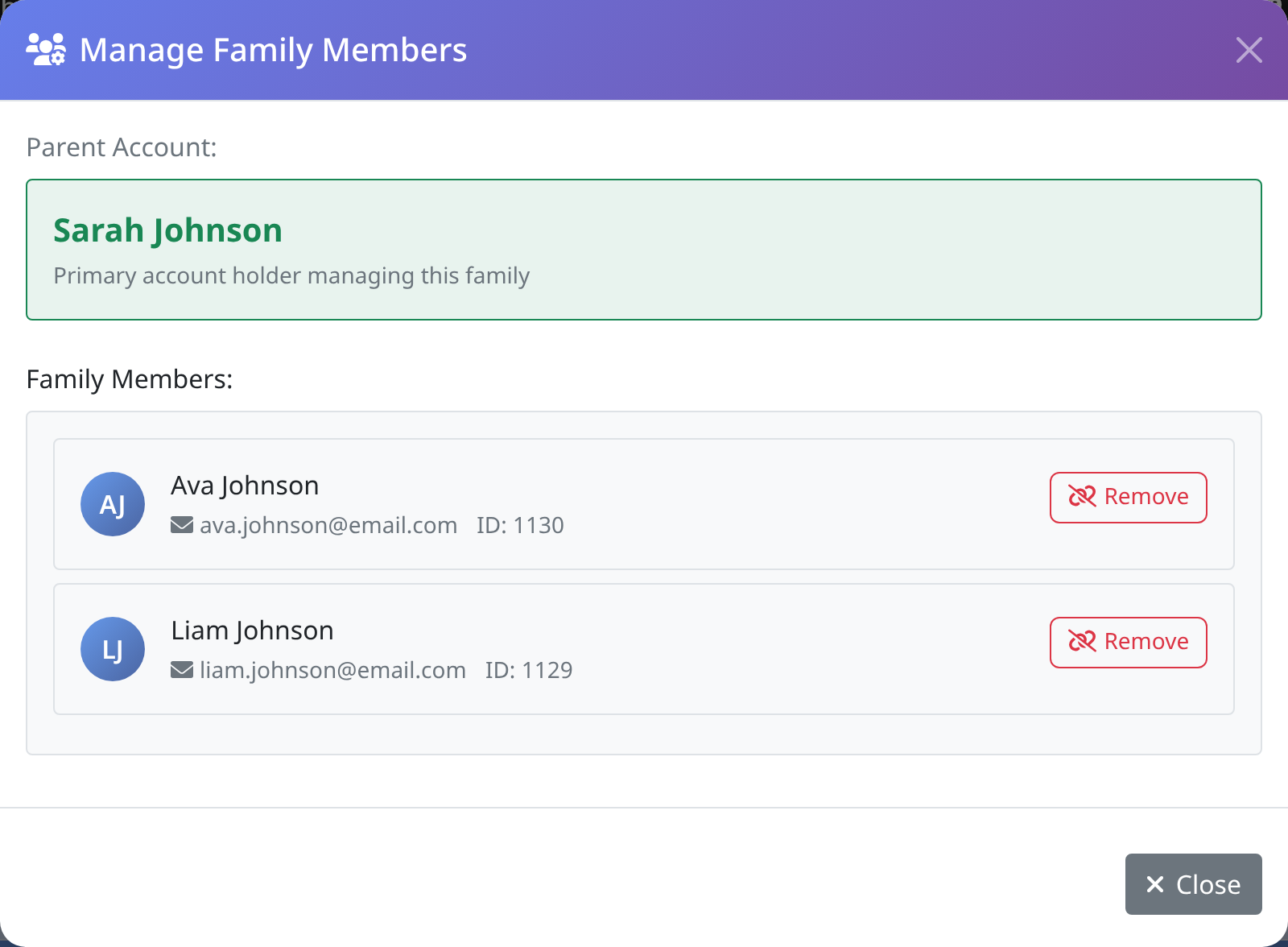Click the Primary account holder description text
The height and width of the screenshot is (947, 1288).
pyautogui.click(x=291, y=276)
